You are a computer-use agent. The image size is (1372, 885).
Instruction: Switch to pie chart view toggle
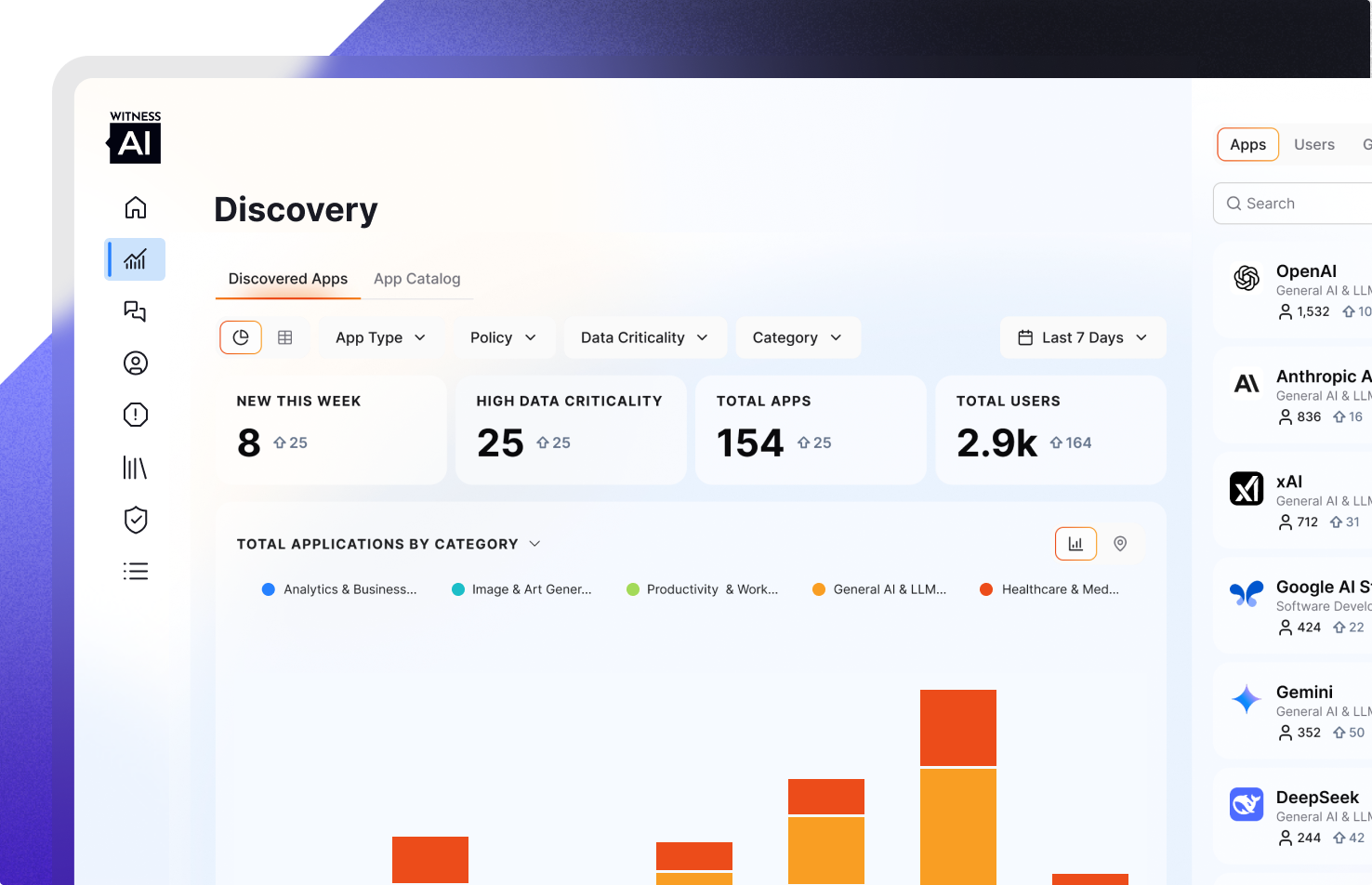click(241, 337)
